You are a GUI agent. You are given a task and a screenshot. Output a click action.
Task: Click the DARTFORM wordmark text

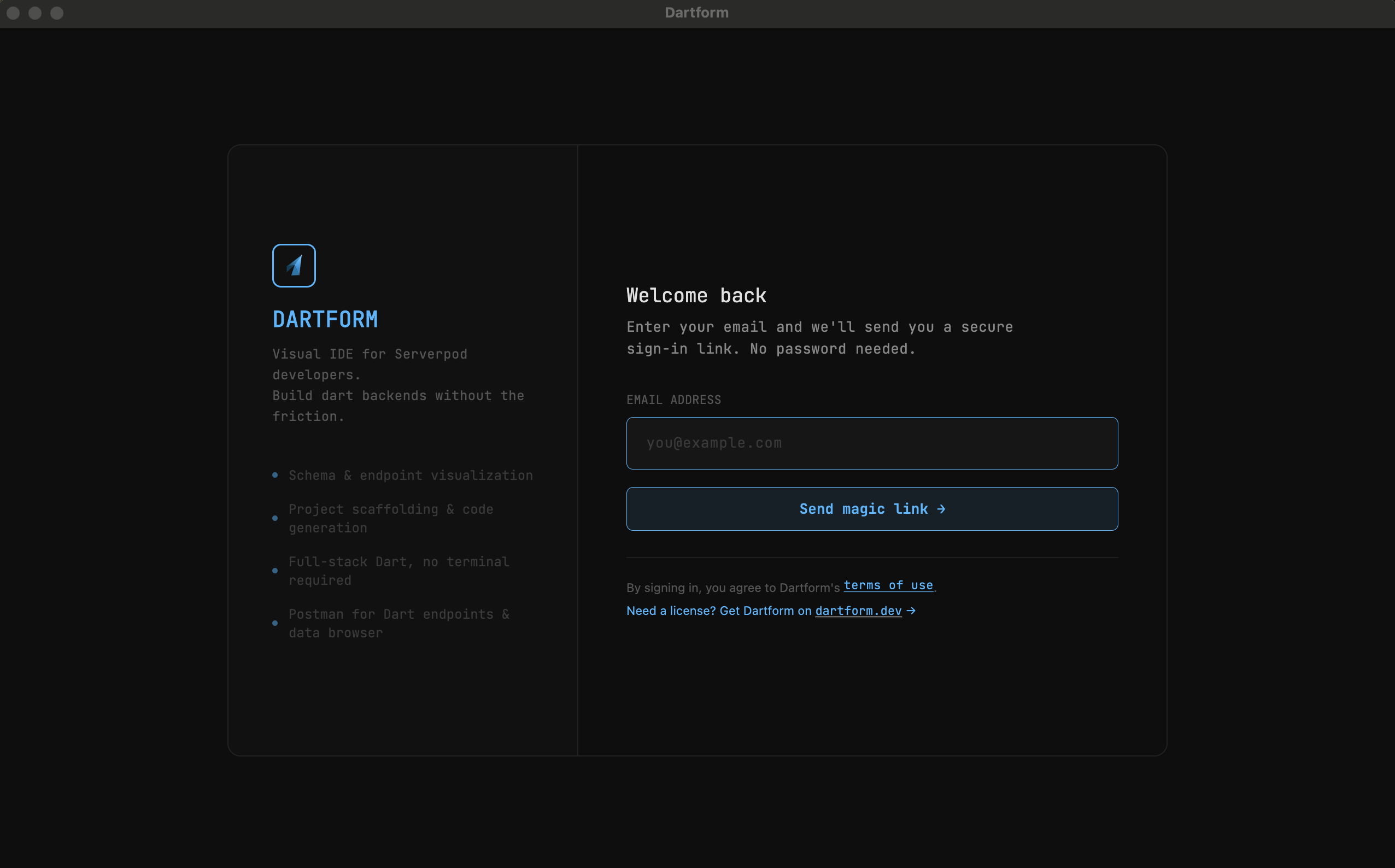(x=325, y=319)
